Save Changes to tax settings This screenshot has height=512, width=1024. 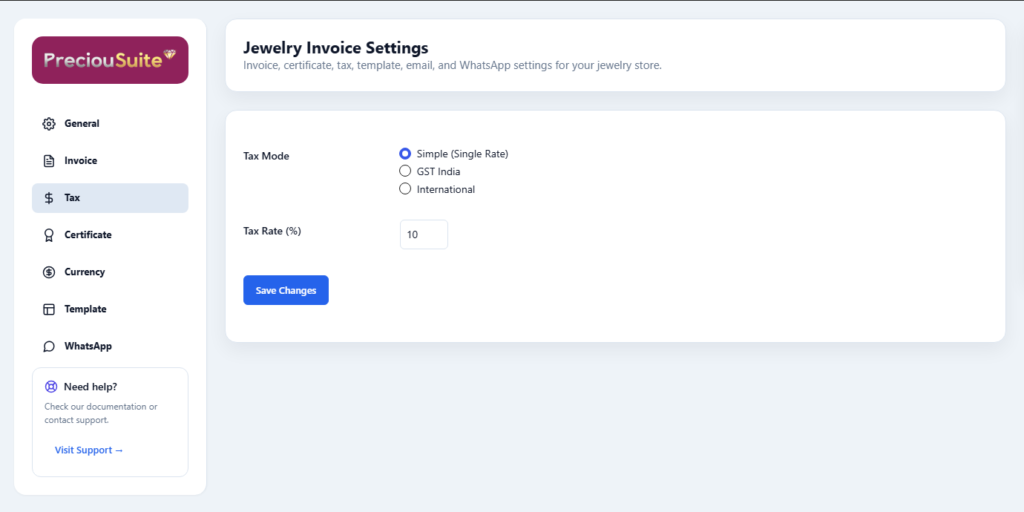(x=286, y=290)
